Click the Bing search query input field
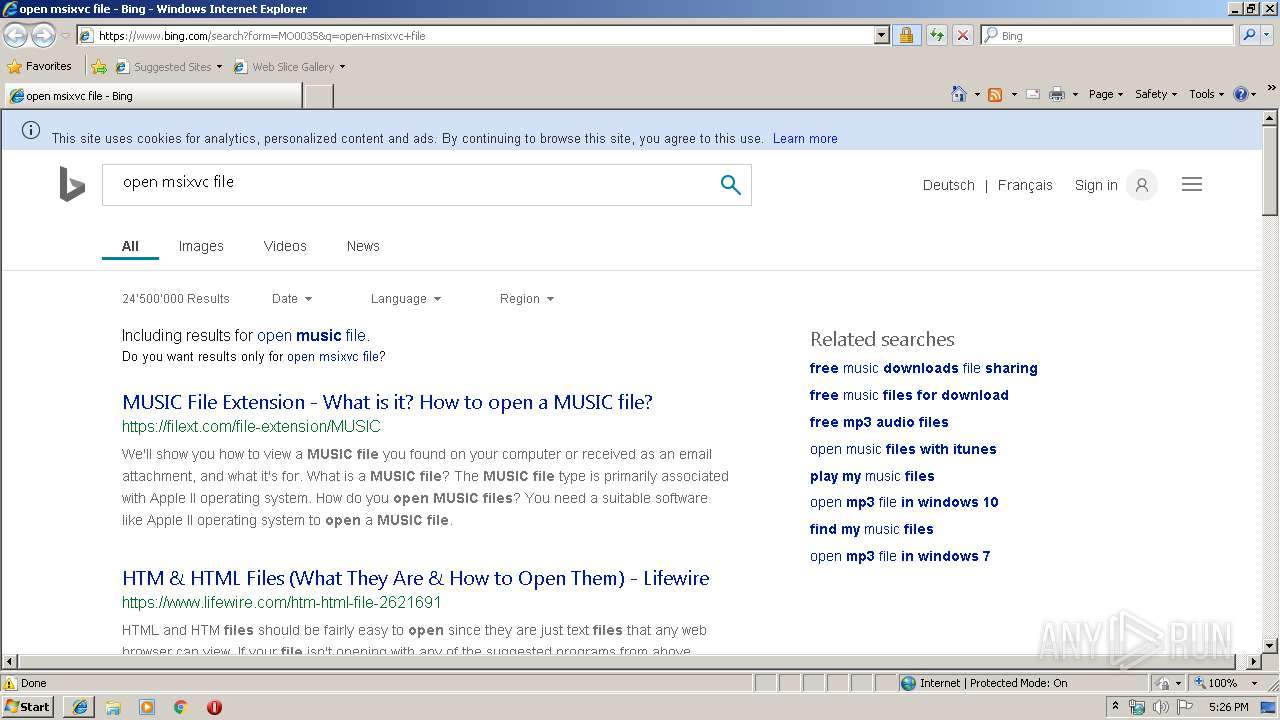The height and width of the screenshot is (720, 1280). point(410,185)
